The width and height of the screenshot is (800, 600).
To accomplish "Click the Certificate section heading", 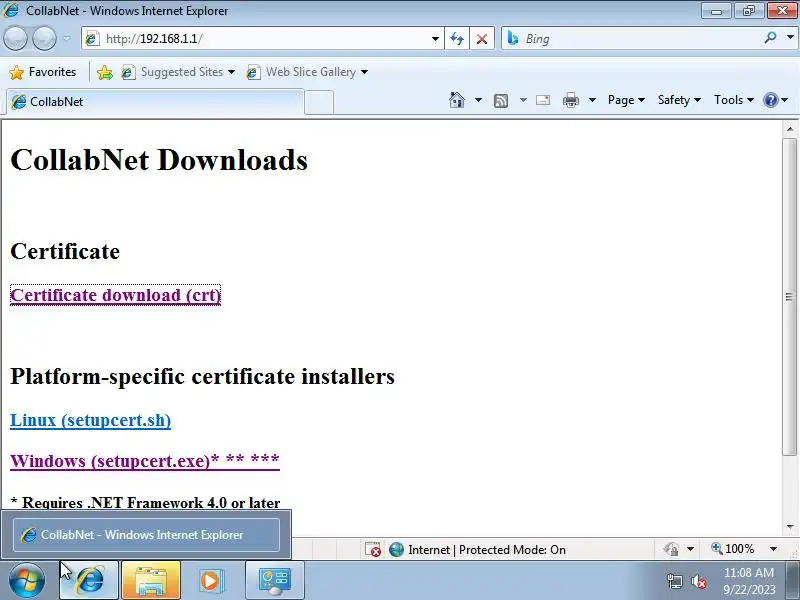I will tap(65, 251).
